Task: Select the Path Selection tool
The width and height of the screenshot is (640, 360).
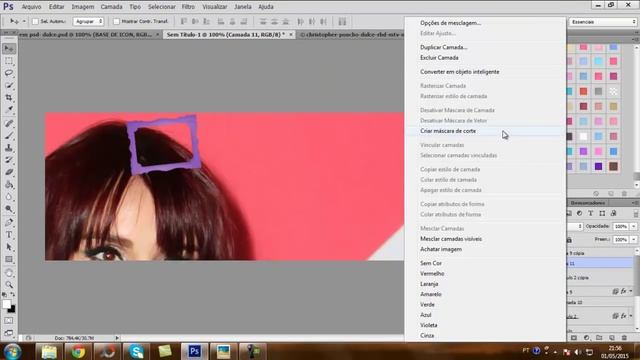Action: point(9,247)
